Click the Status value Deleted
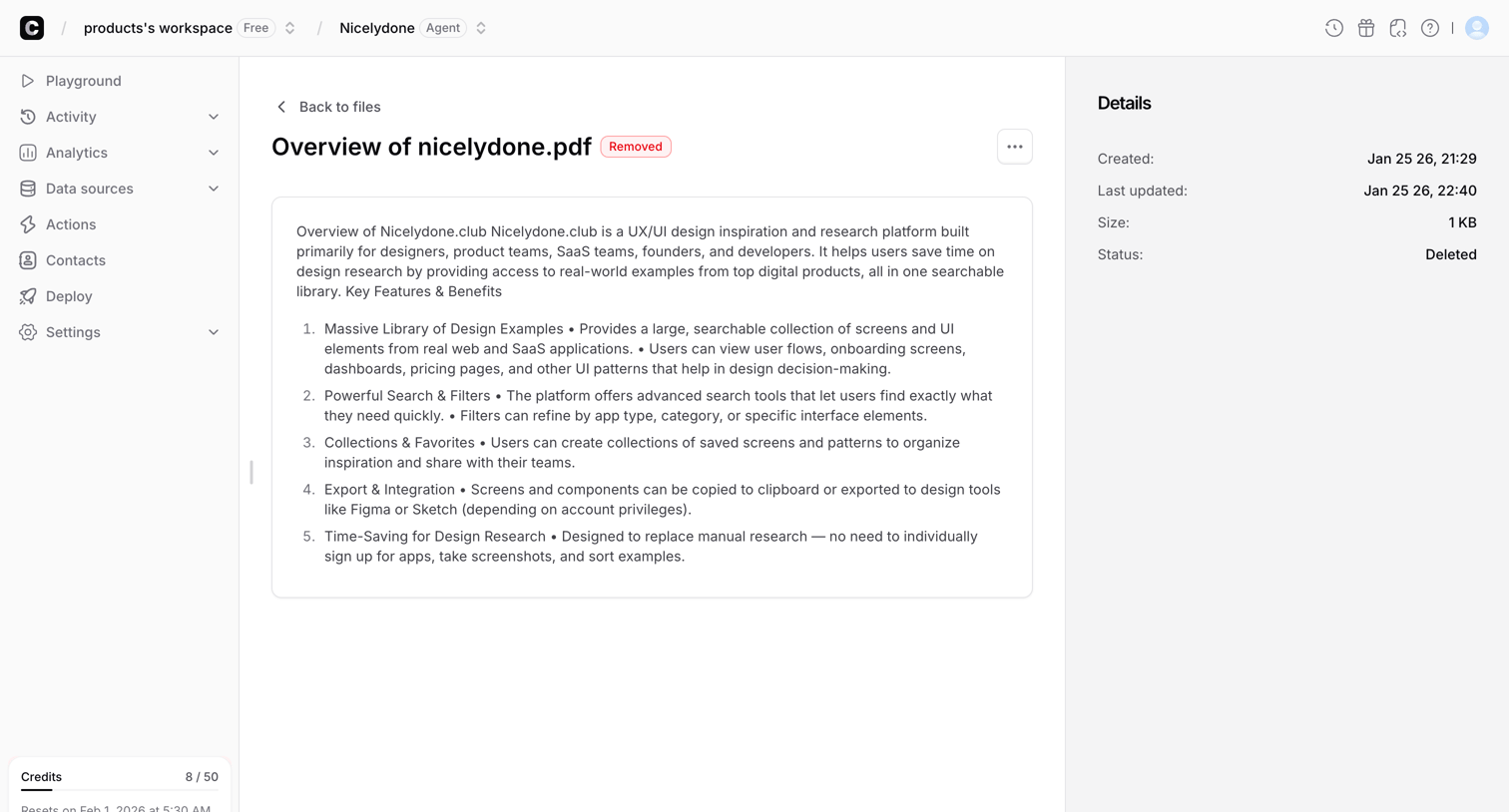This screenshot has height=812, width=1509. pyautogui.click(x=1450, y=254)
